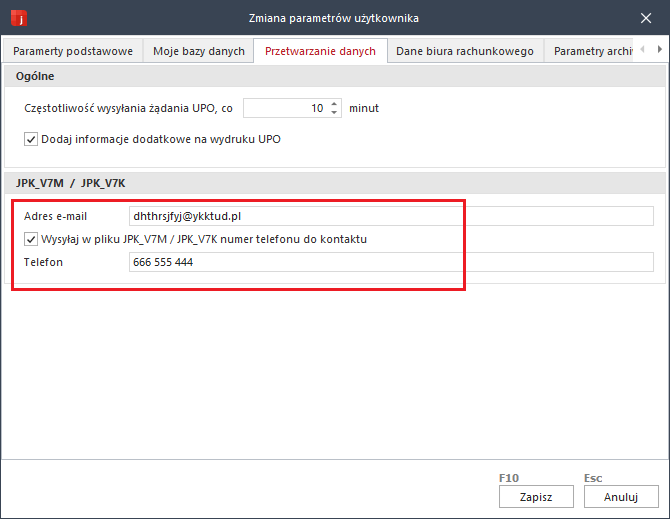The image size is (670, 519).
Task: Click into the Telefon input field
Action: [x=391, y=262]
